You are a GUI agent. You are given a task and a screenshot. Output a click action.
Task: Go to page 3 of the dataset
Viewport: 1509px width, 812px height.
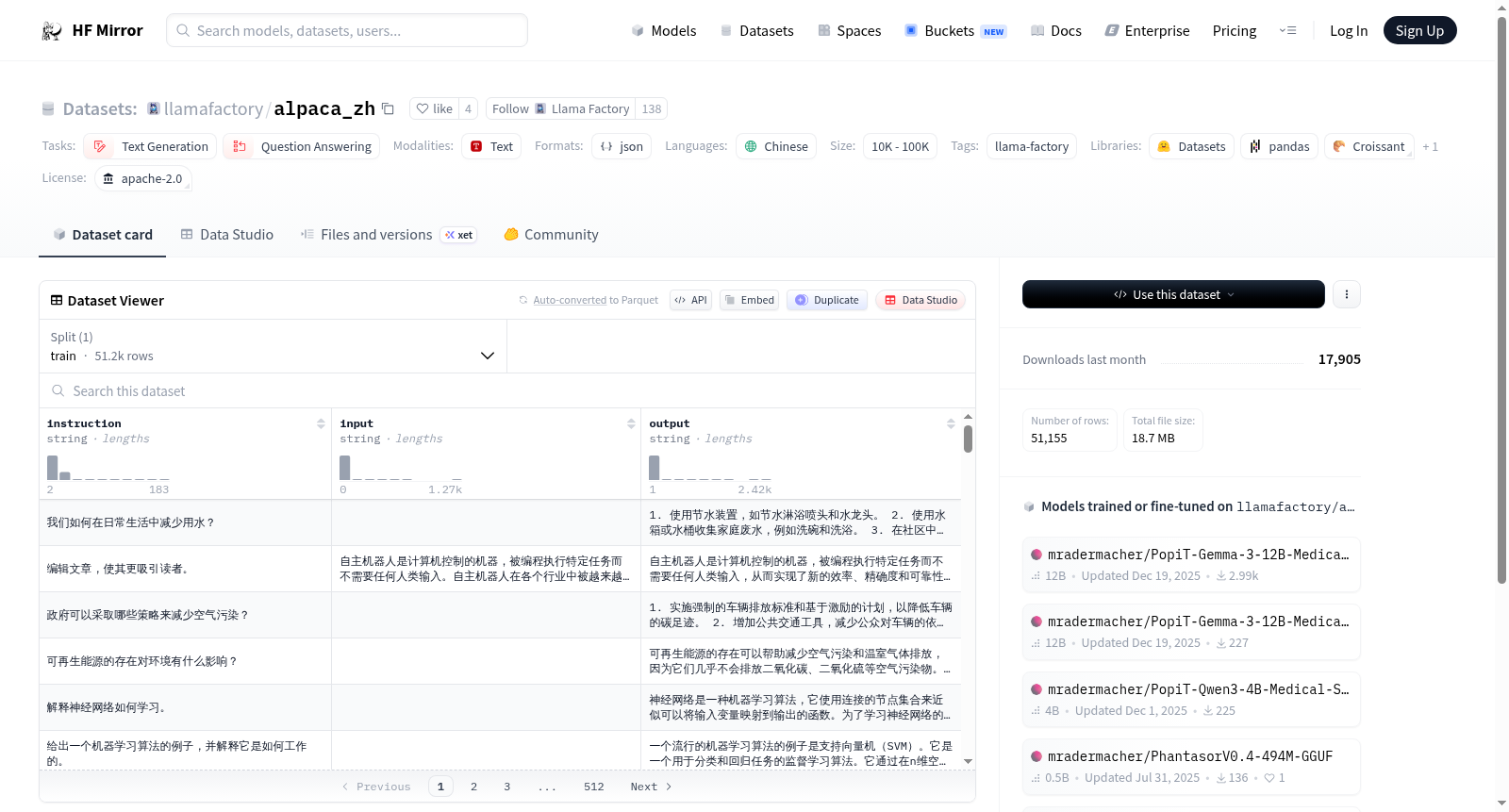[x=506, y=787]
